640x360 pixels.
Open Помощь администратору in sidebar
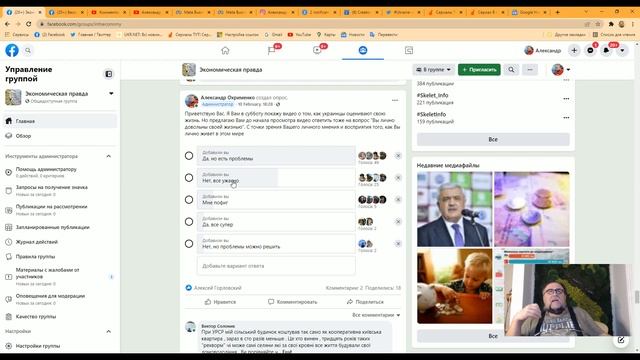(x=60, y=172)
